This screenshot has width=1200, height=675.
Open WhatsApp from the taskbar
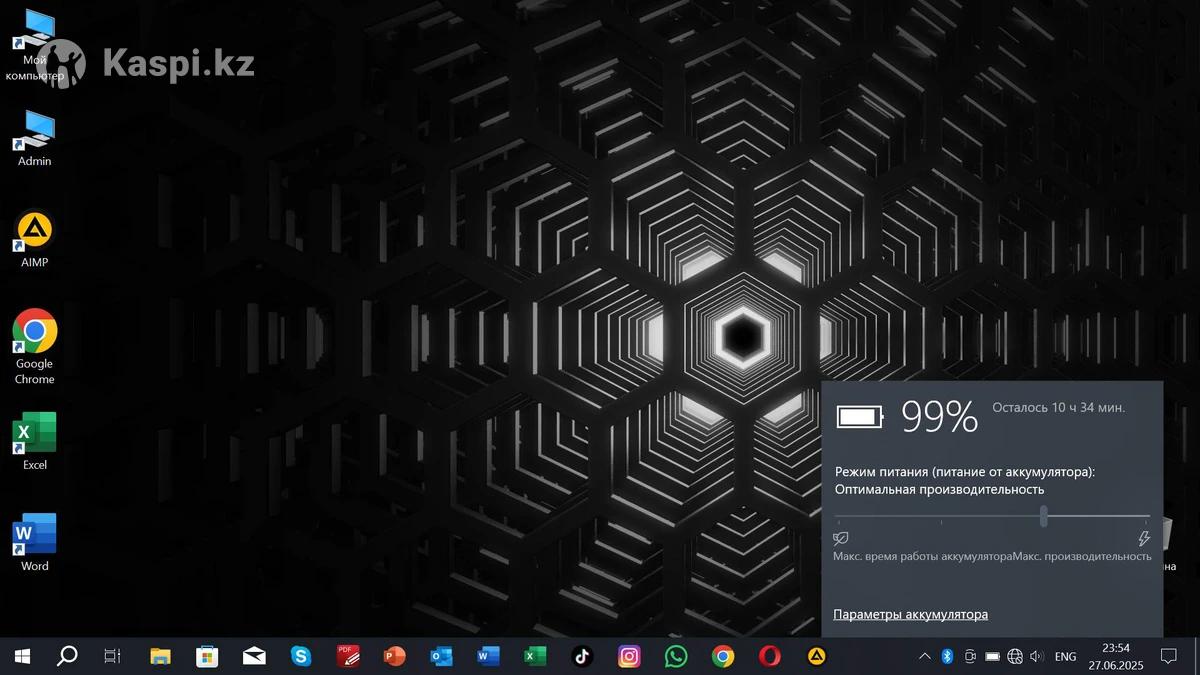[x=676, y=656]
